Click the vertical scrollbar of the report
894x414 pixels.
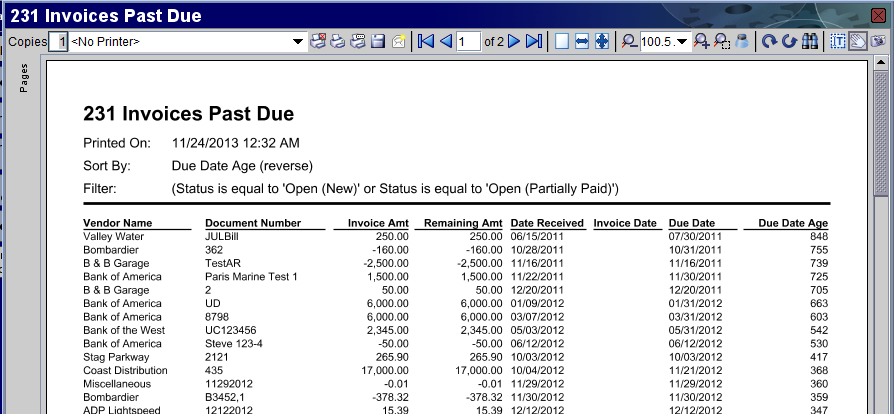point(880,250)
